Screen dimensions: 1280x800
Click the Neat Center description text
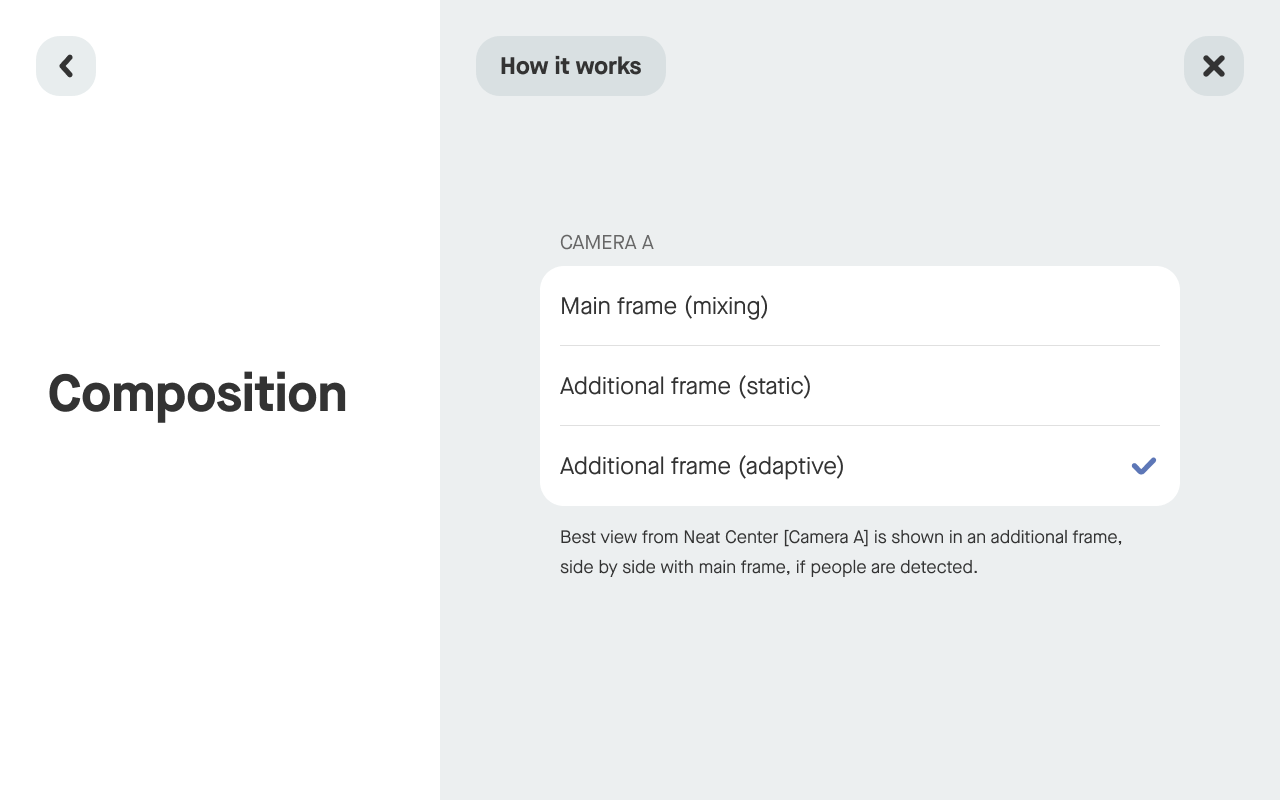point(840,552)
